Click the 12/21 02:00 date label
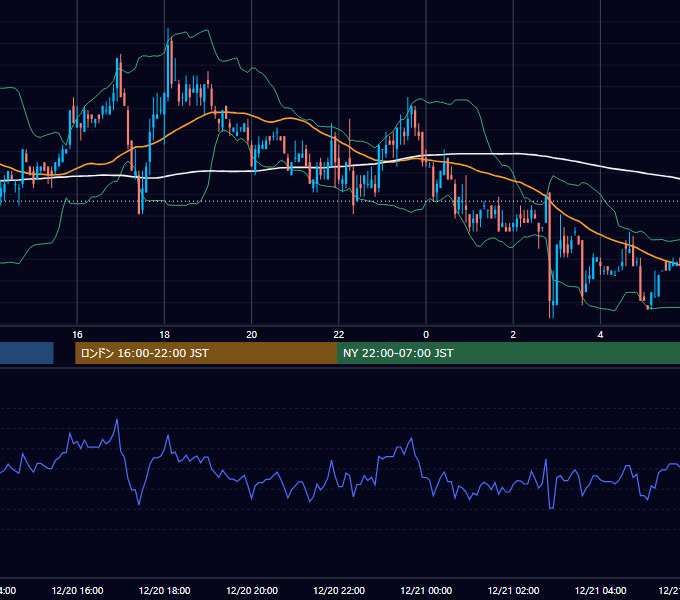The height and width of the screenshot is (600, 680). (x=513, y=590)
